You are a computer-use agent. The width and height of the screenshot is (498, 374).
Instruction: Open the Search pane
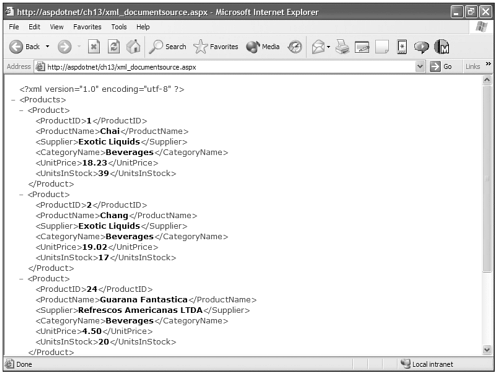[167, 47]
